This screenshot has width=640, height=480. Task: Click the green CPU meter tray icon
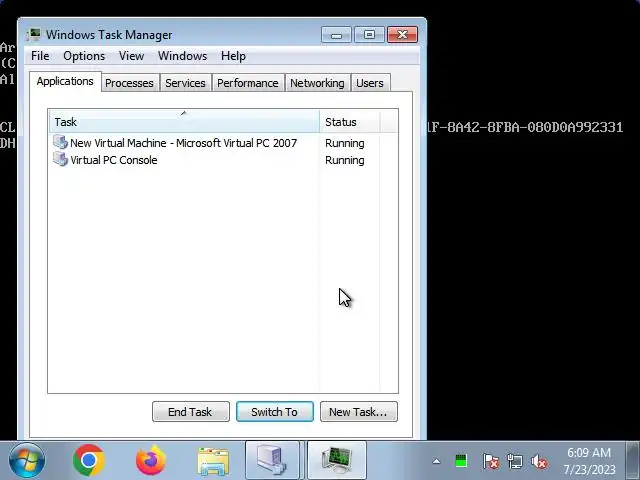(x=461, y=462)
